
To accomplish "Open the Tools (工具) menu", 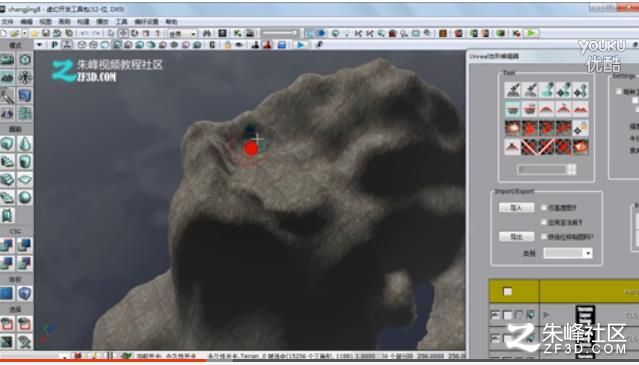I will [121, 22].
